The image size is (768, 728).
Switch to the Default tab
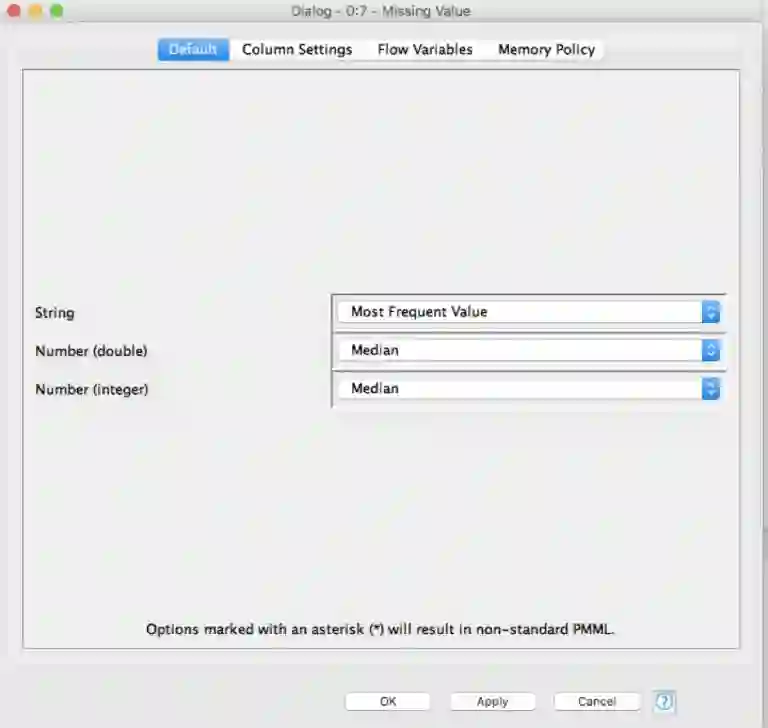coord(193,49)
